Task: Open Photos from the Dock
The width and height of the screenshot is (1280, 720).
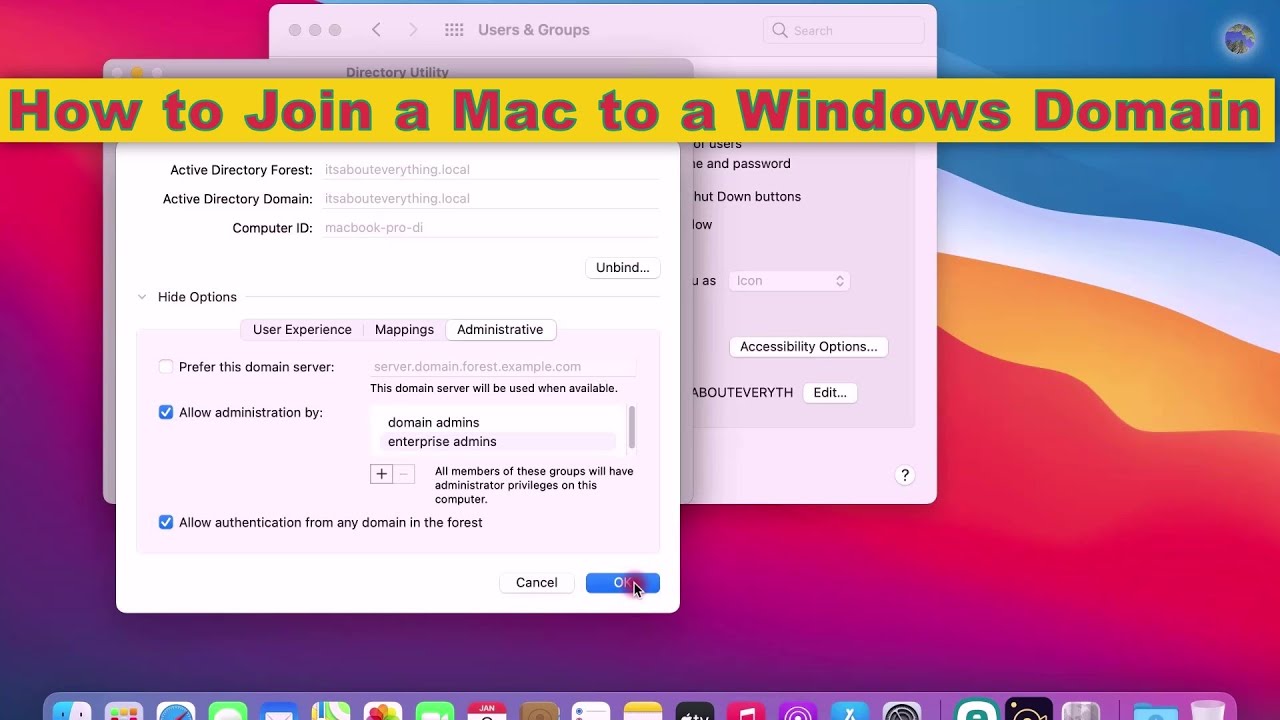Action: pos(383,712)
